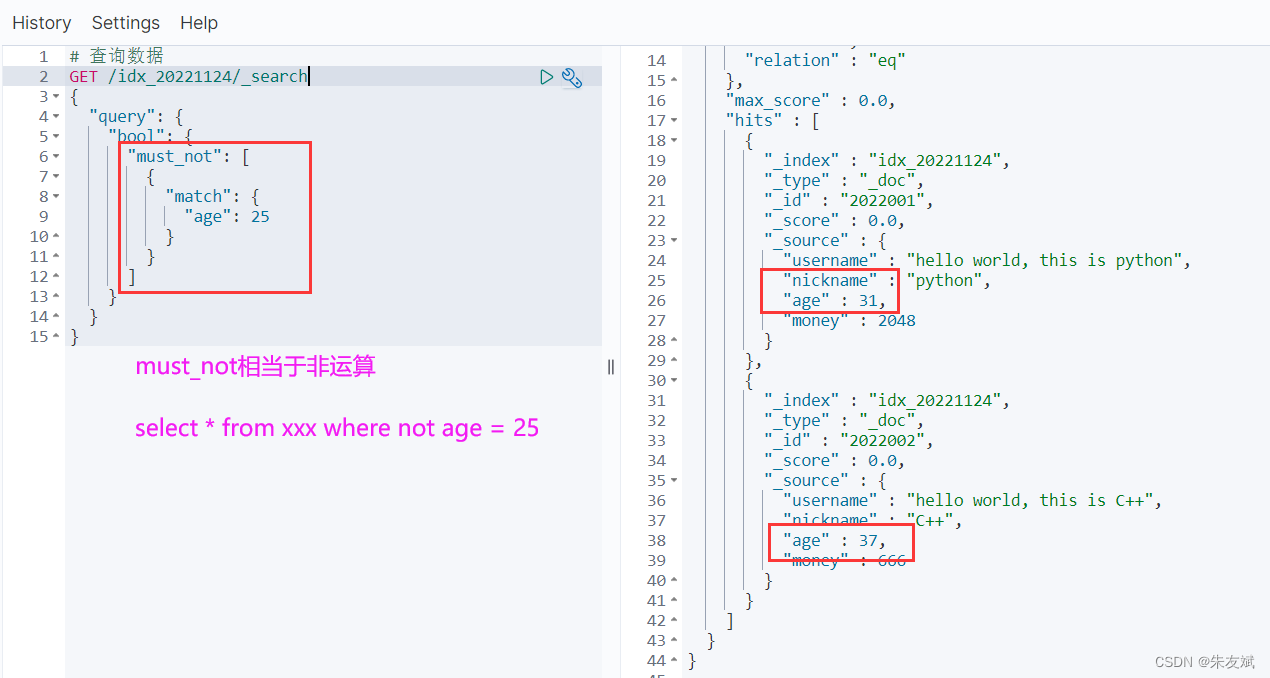
Task: Click fold marker at response line 42
Action: pyautogui.click(x=674, y=621)
